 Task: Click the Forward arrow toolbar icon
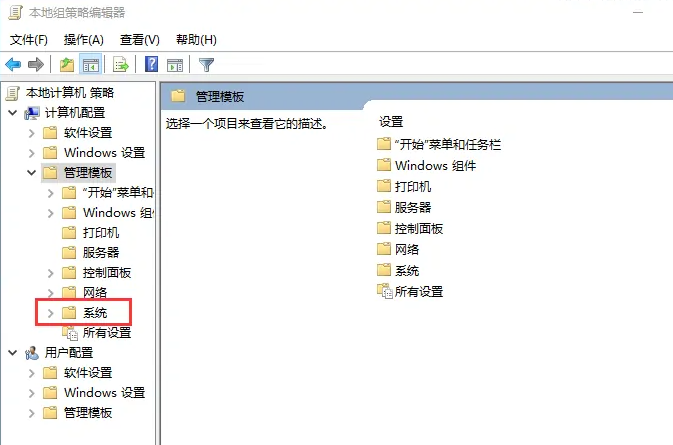click(x=36, y=65)
